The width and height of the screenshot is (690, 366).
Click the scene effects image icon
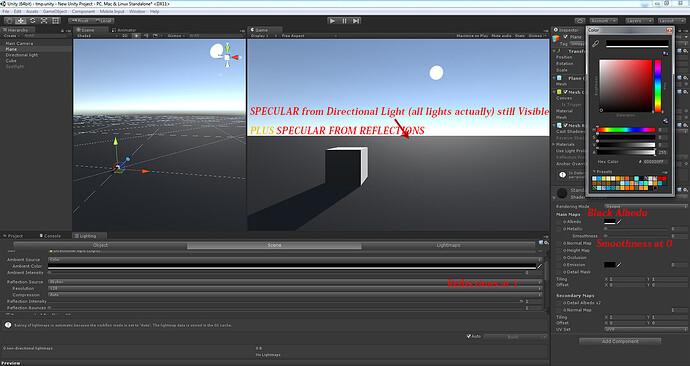pos(155,36)
